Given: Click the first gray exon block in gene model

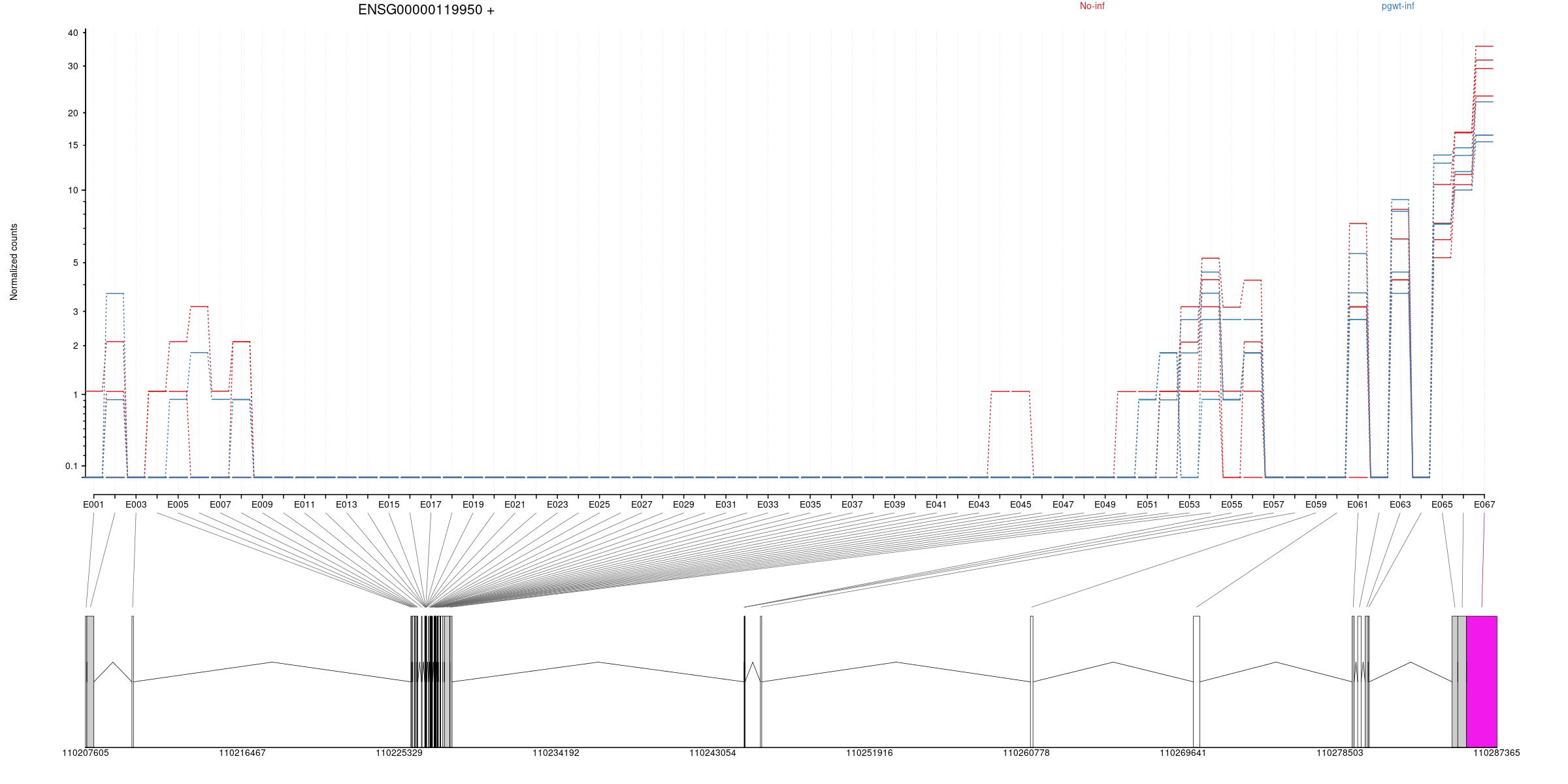Looking at the screenshot, I should (x=90, y=681).
